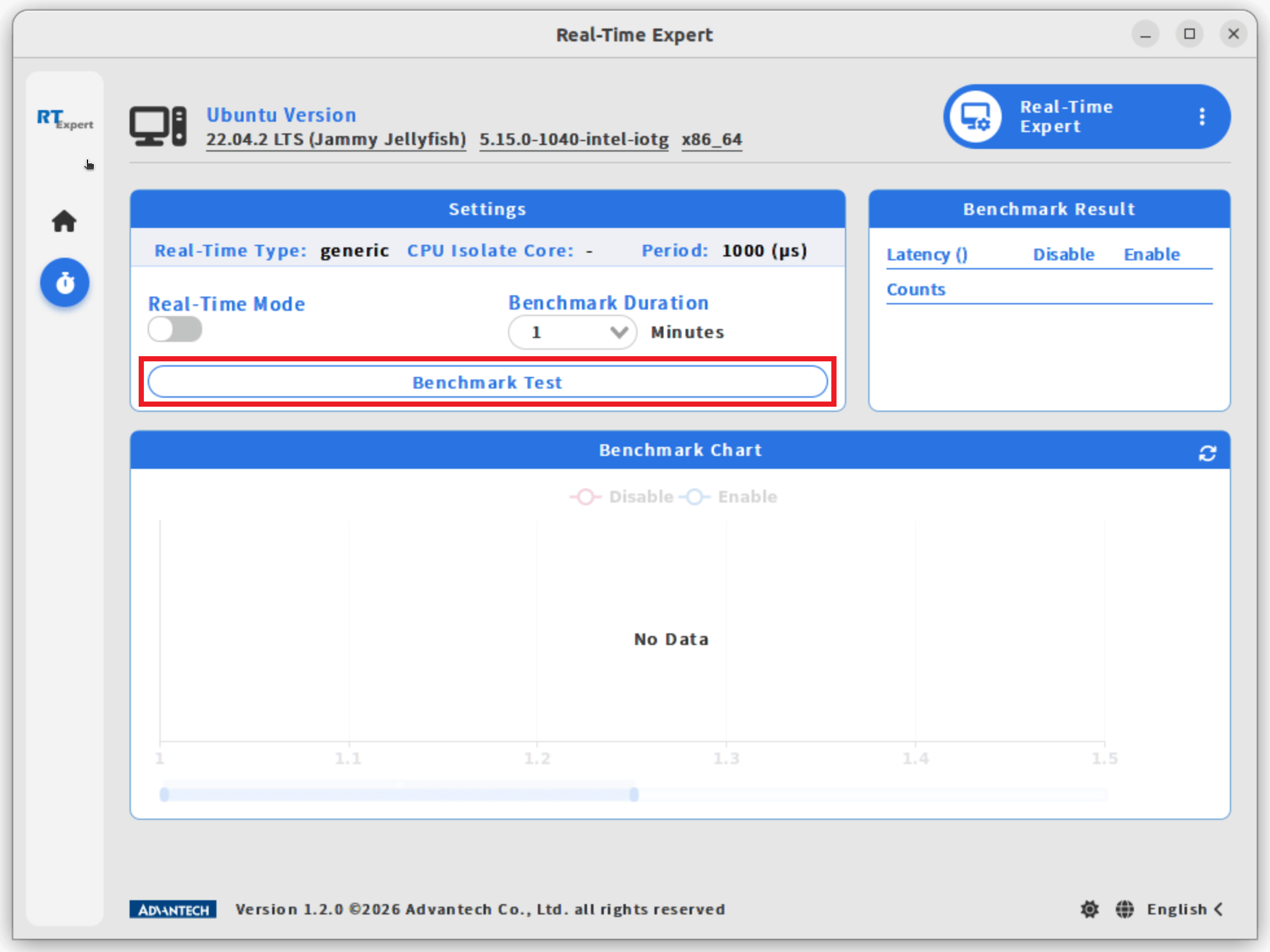
Task: Click the Ubuntu Version heading
Action: click(281, 115)
